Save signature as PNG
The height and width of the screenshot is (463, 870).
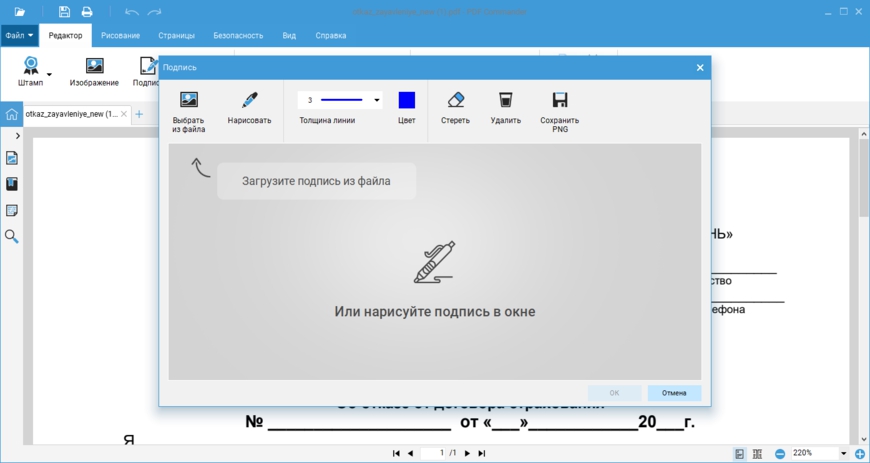(560, 112)
